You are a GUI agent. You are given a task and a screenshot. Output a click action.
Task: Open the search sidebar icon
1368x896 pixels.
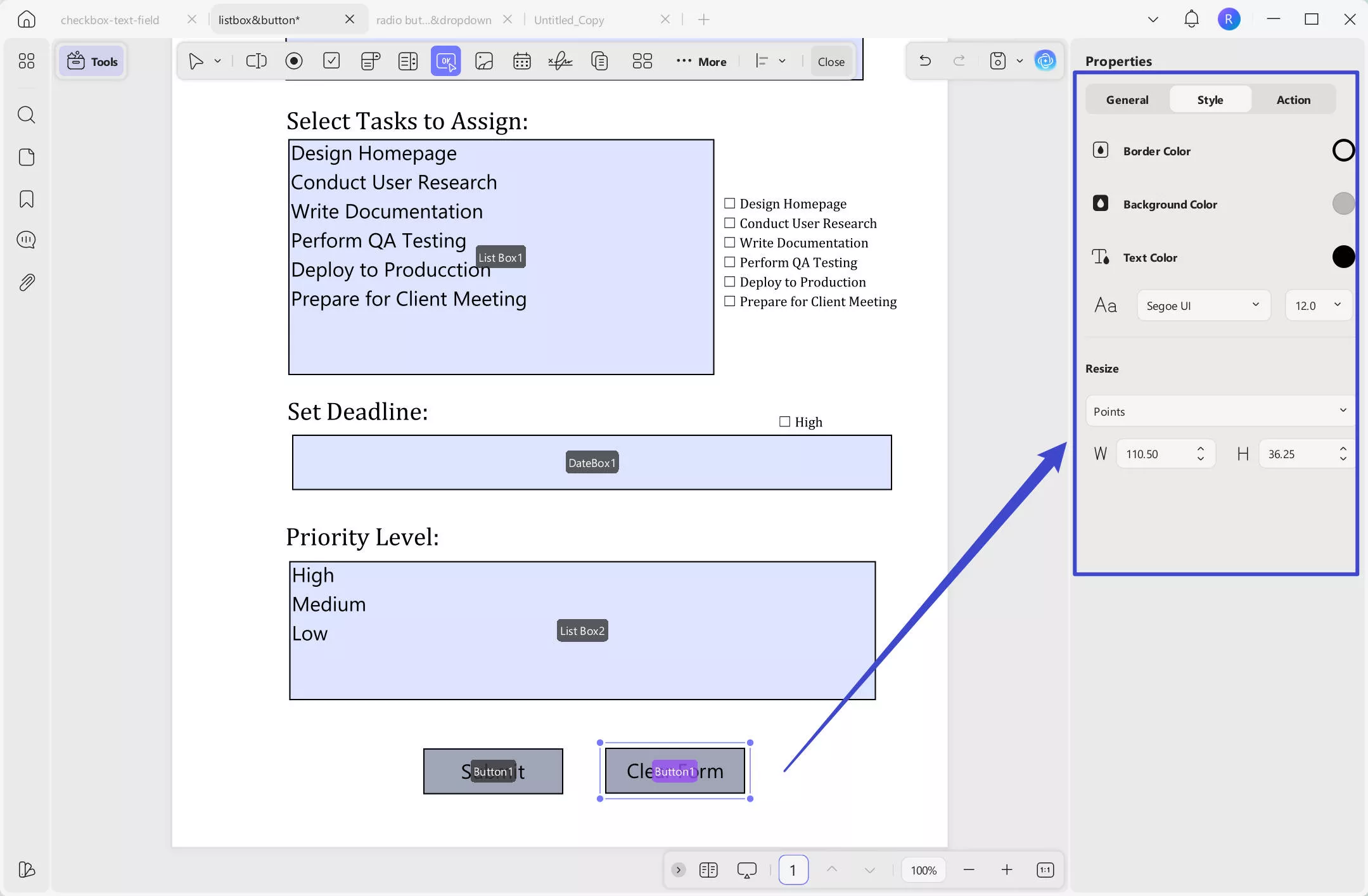(26, 115)
